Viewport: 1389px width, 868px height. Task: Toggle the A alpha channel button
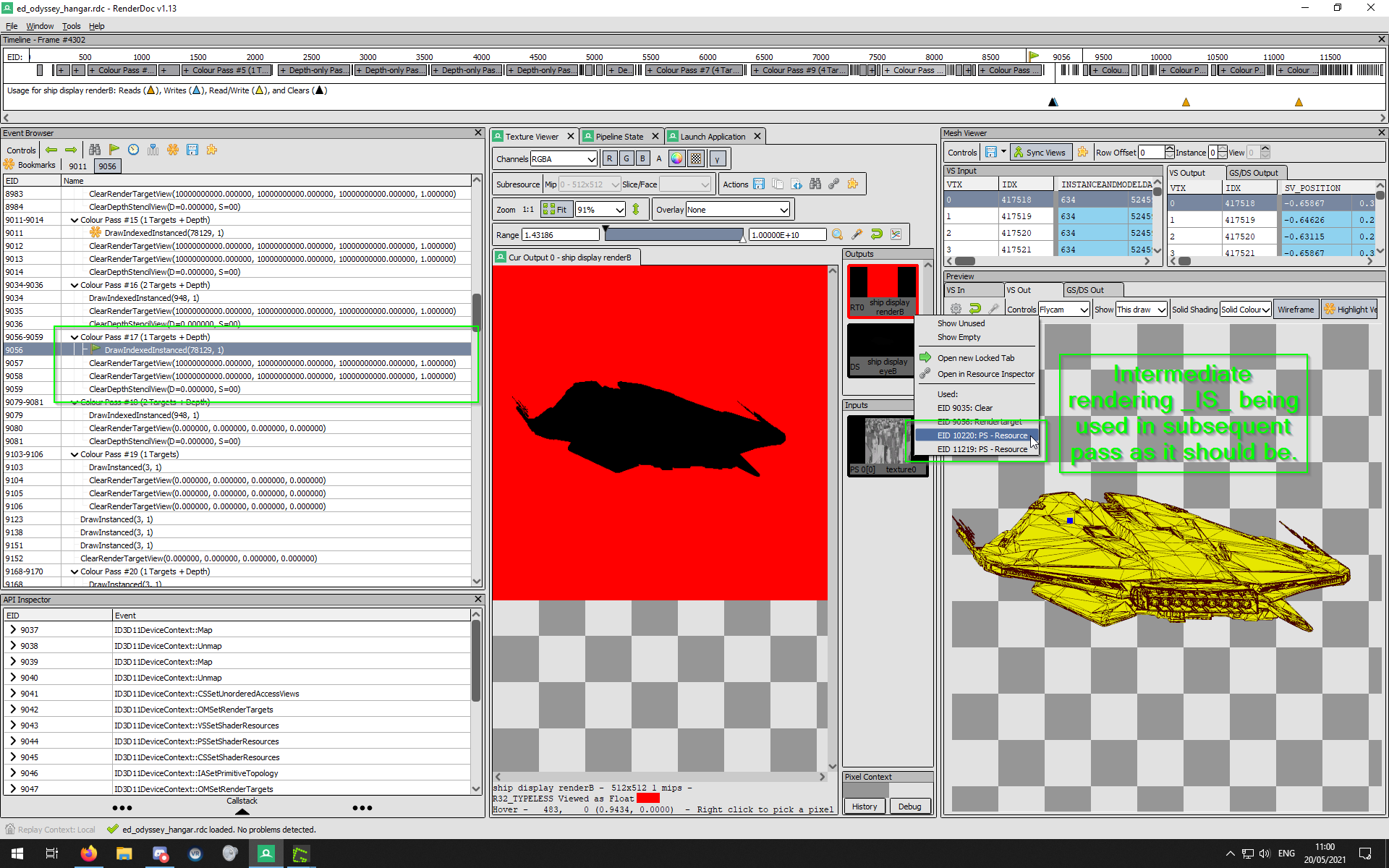pos(659,159)
